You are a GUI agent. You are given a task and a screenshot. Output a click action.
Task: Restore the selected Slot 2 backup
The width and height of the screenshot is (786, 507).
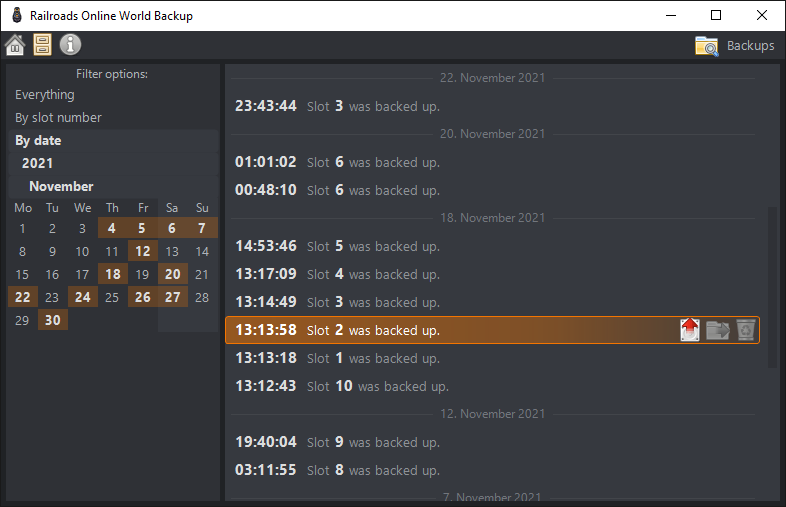click(x=690, y=330)
